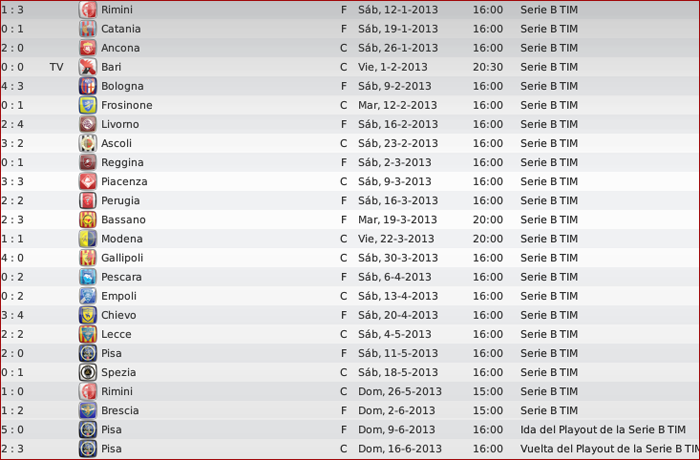Click the Bologna club badge icon
The width and height of the screenshot is (700, 460).
pos(88,86)
